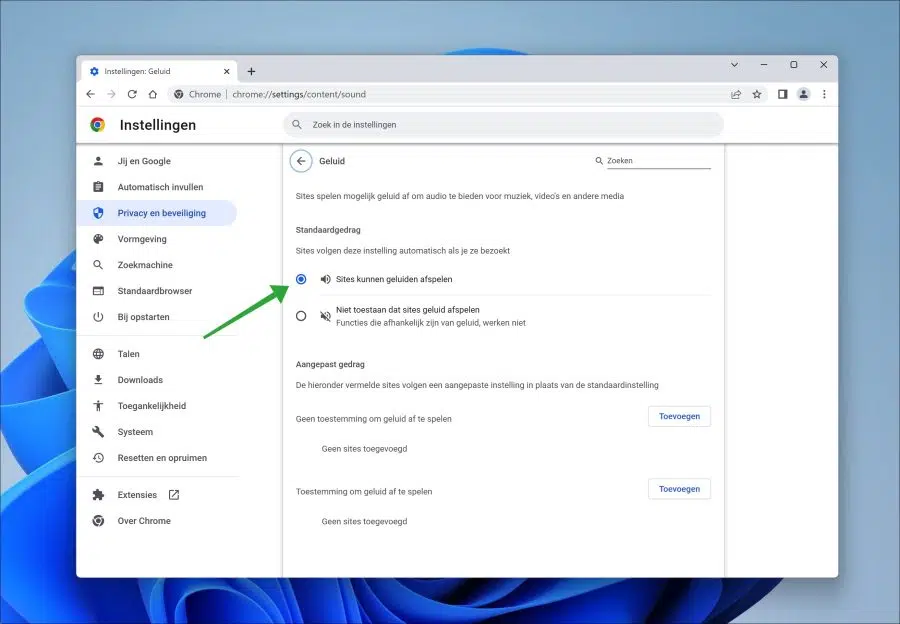Click the browser window icon beside Standaardbrowser

[98, 291]
